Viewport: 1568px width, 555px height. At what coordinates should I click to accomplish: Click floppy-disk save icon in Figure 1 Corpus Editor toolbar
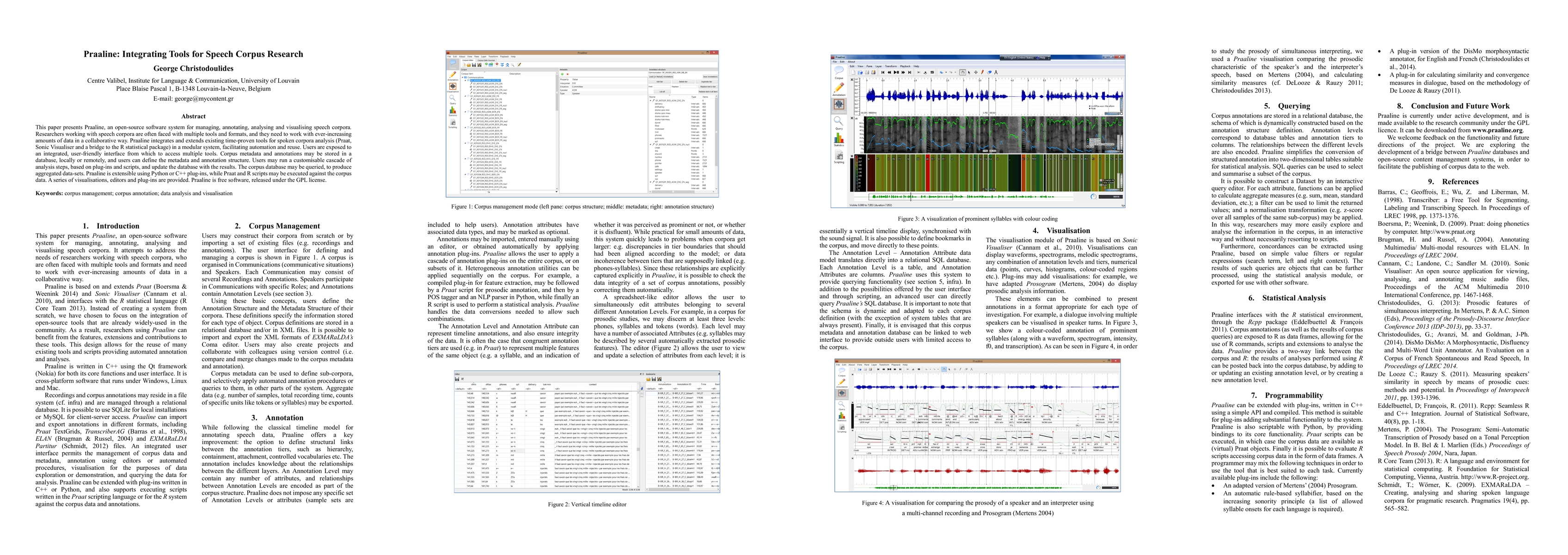click(x=474, y=65)
